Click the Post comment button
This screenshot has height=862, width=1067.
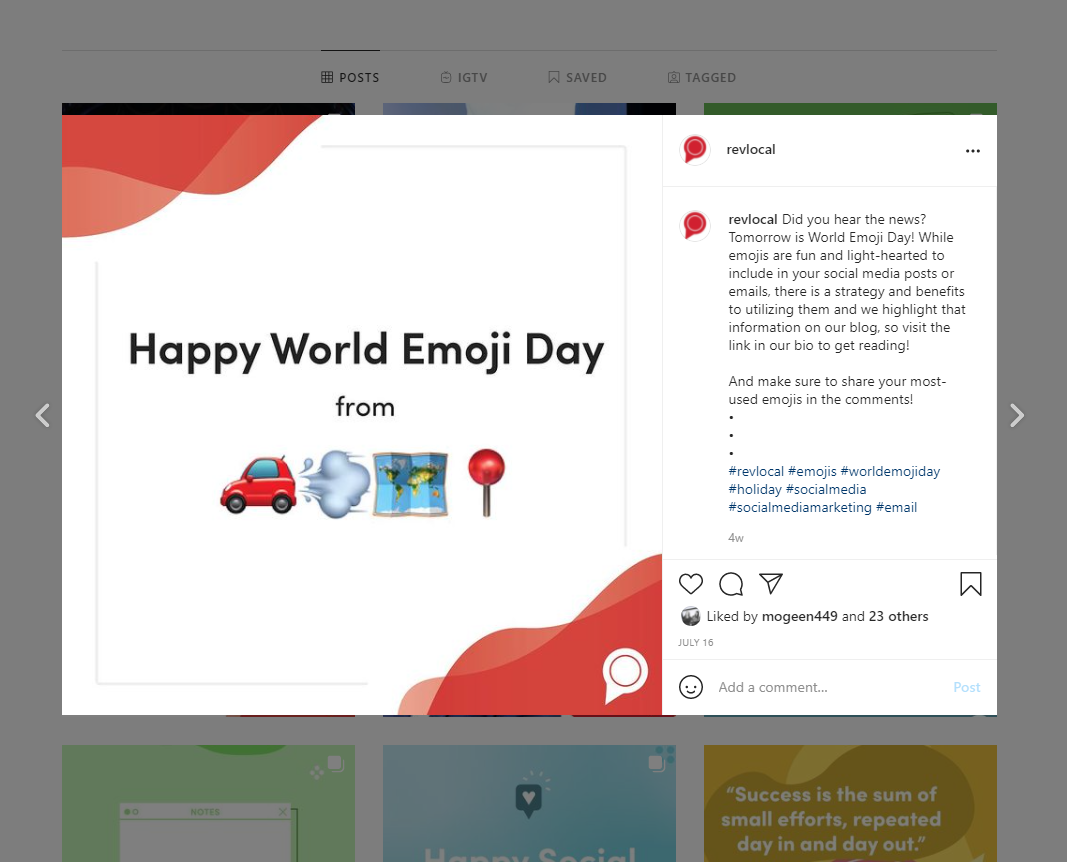(x=966, y=687)
